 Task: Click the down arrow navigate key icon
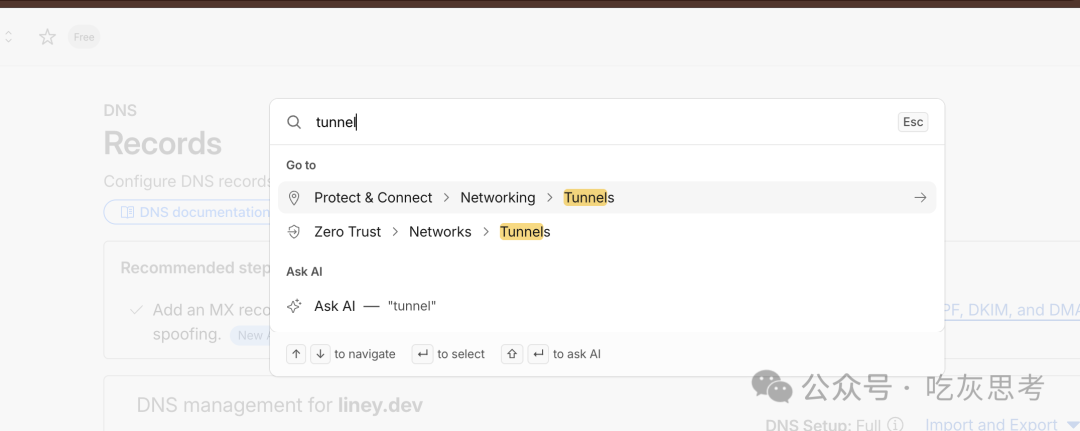click(320, 354)
